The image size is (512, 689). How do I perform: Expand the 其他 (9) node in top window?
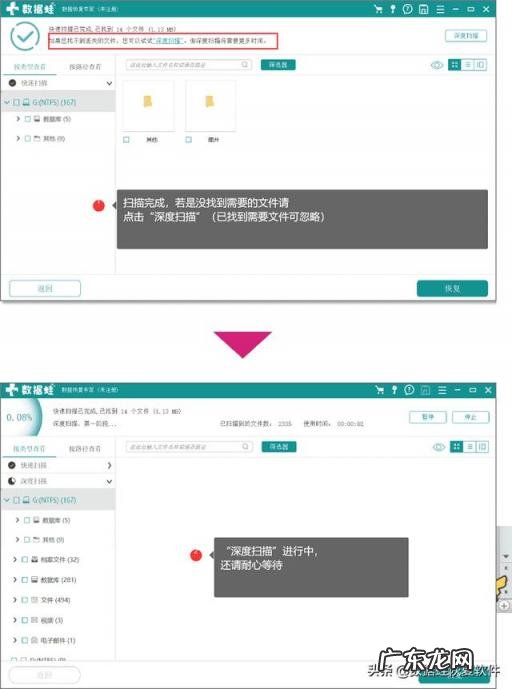(x=18, y=138)
